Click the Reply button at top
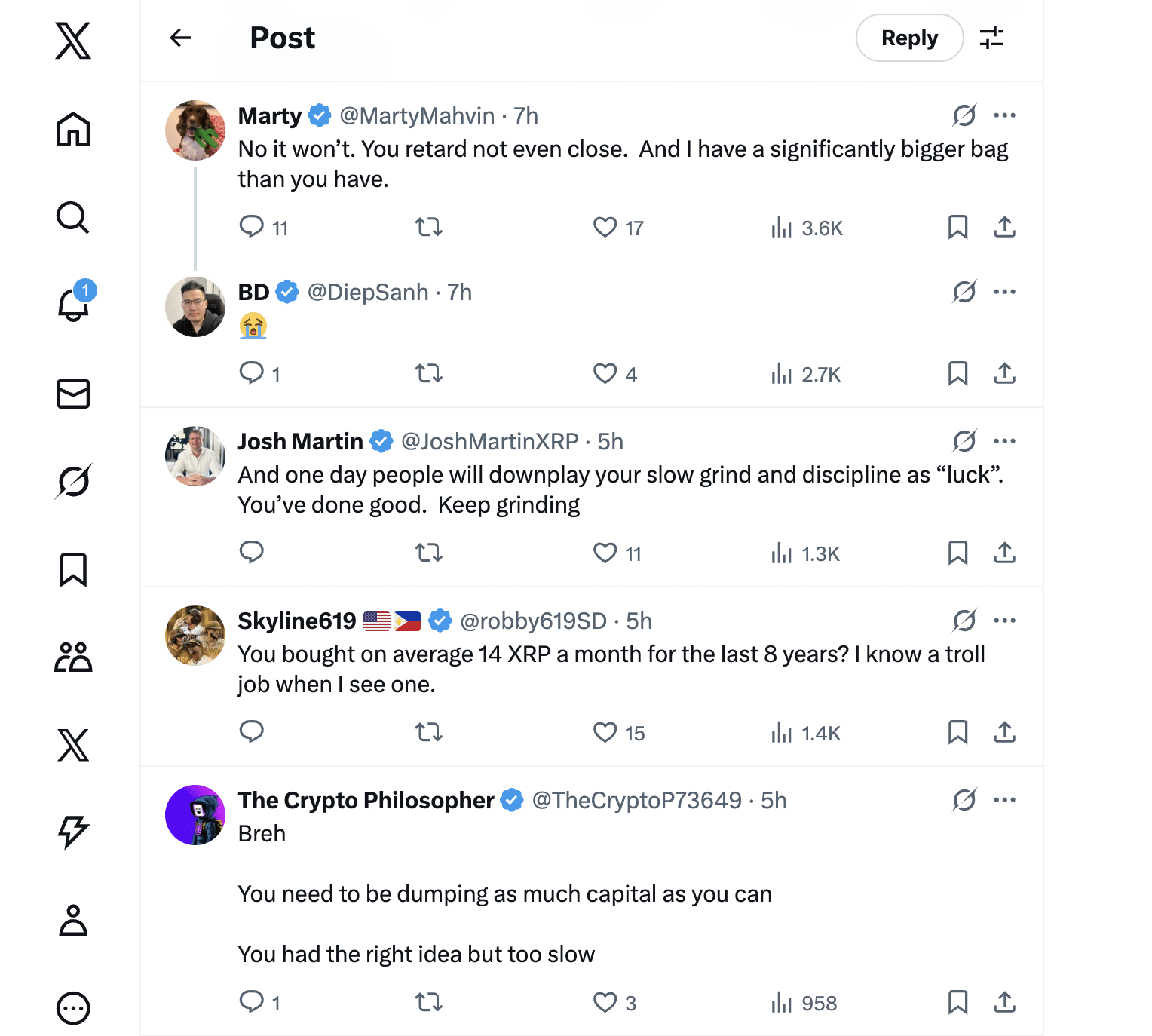The image size is (1152, 1036). (x=909, y=38)
